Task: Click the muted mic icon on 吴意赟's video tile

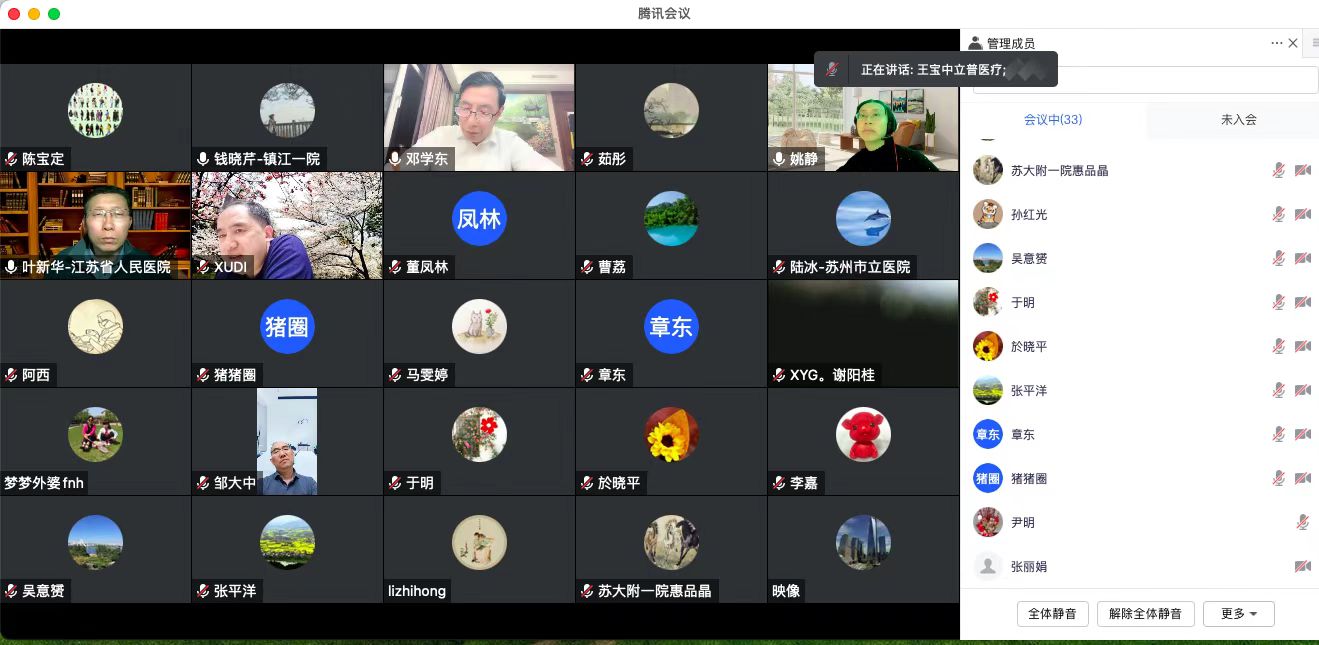Action: tap(11, 591)
